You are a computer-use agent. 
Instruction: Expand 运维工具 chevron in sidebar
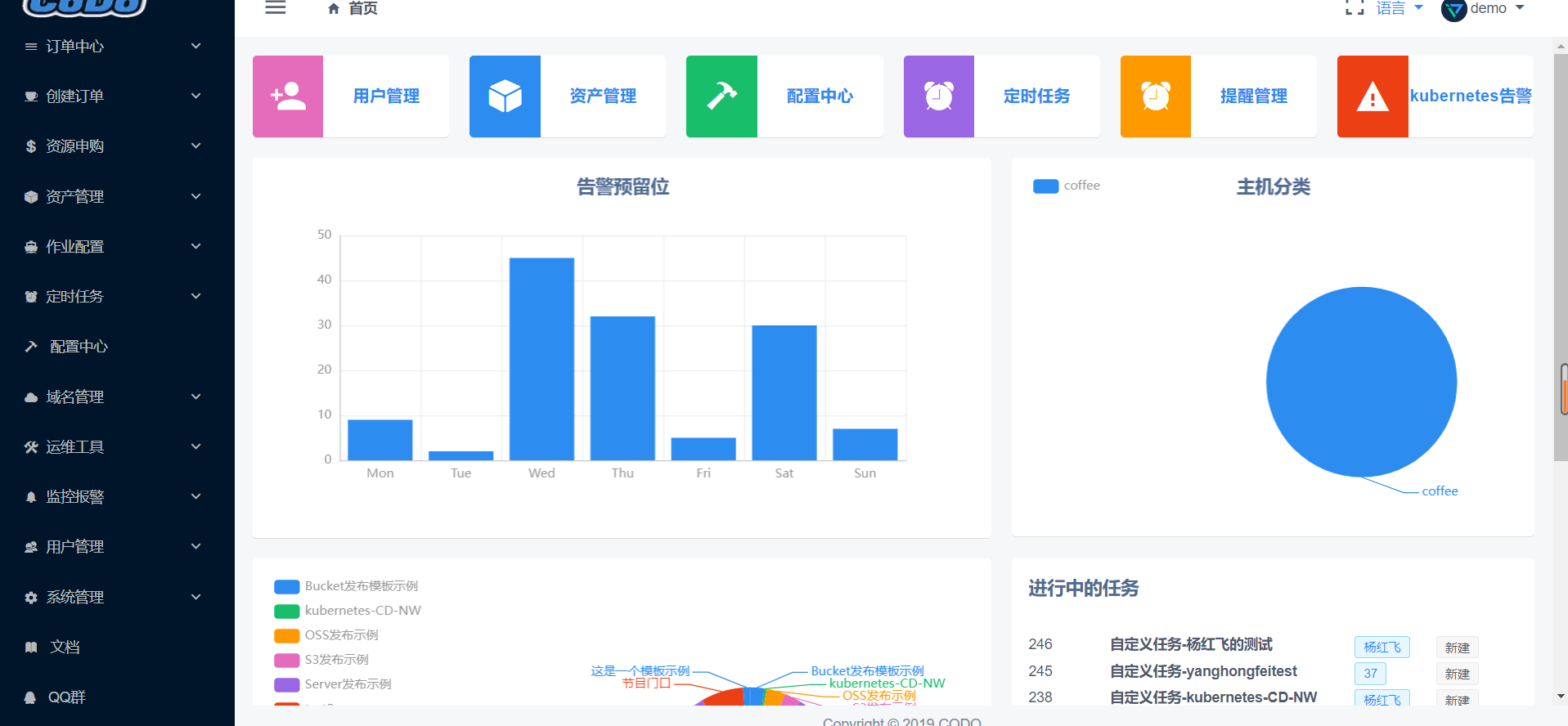click(196, 447)
